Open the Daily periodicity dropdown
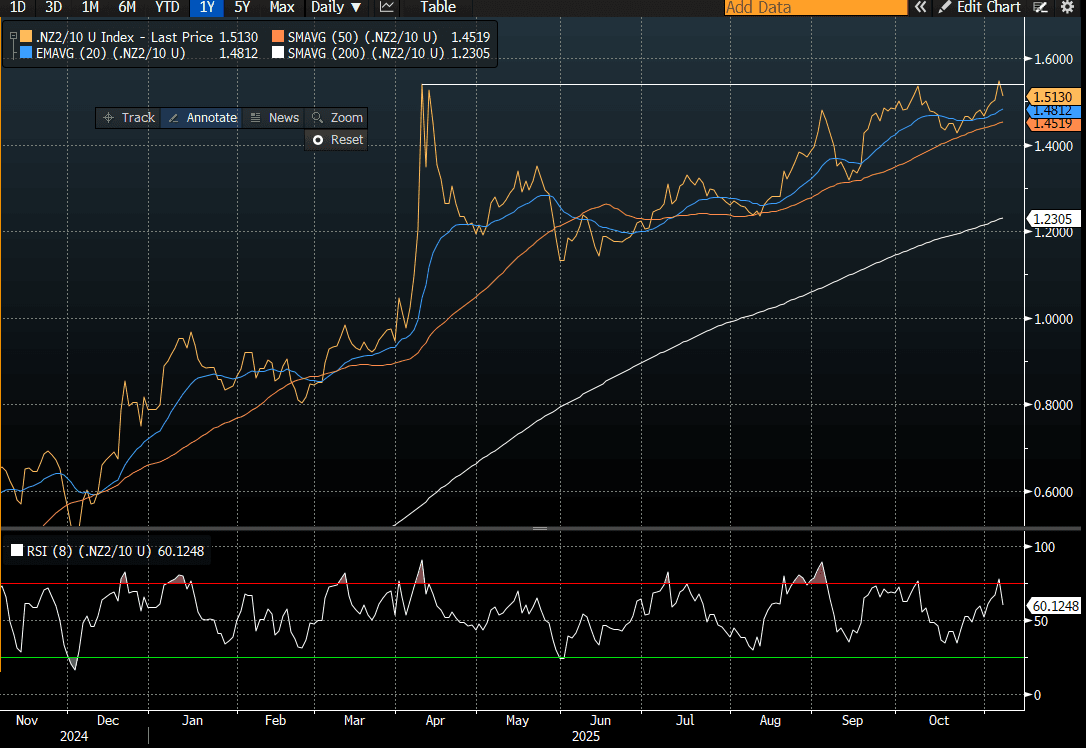Screen dimensions: 1086x748 point(336,7)
